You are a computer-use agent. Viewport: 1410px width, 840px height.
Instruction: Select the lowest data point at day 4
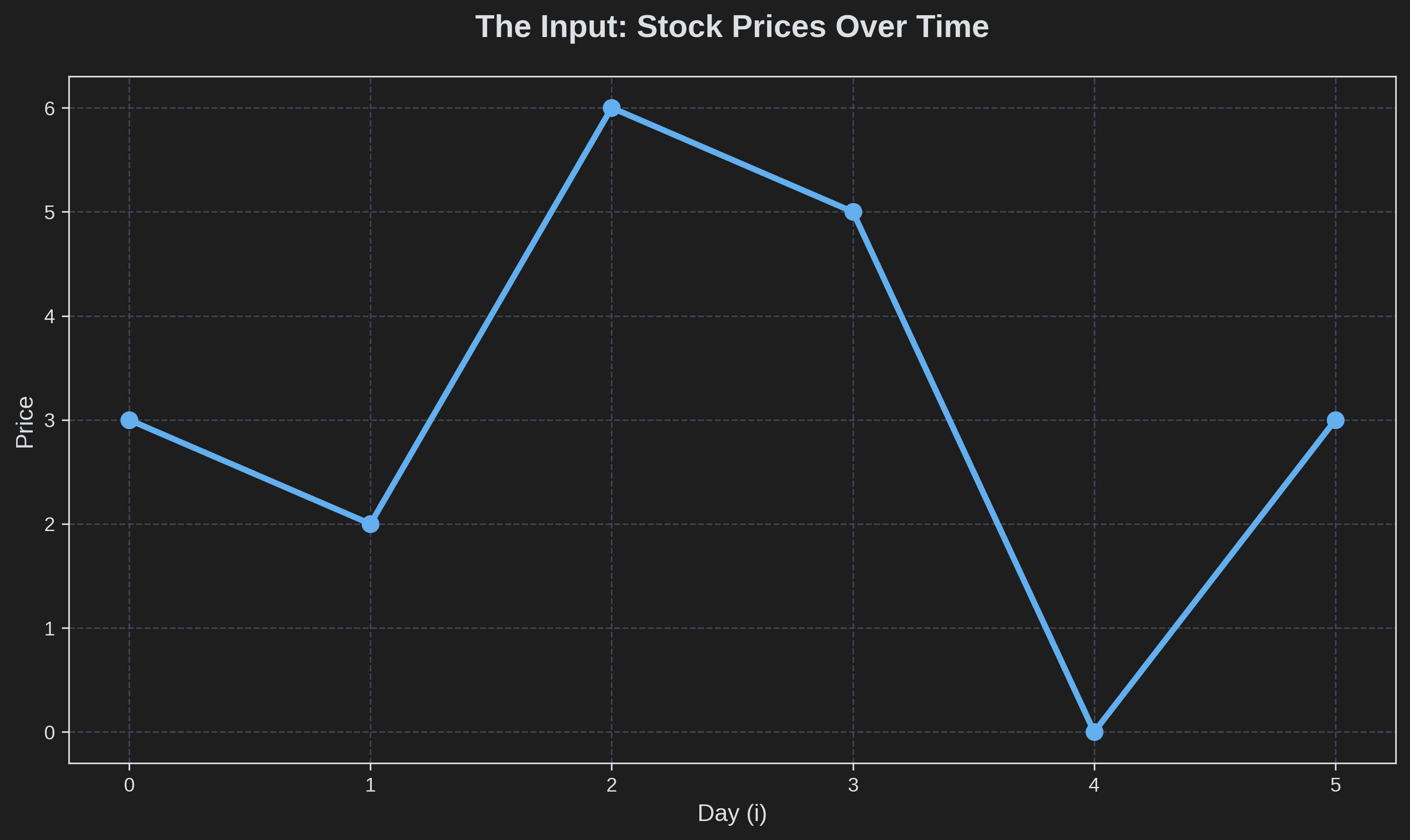(1095, 732)
